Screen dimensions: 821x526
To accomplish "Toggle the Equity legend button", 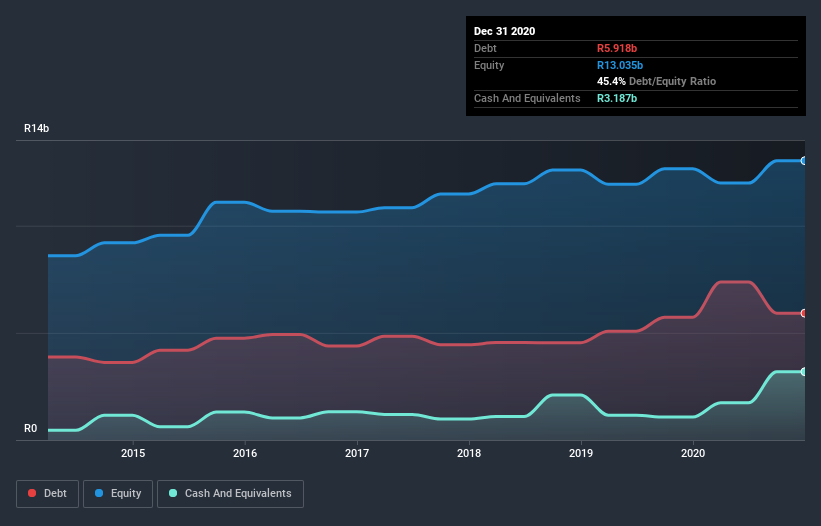I will [118, 494].
